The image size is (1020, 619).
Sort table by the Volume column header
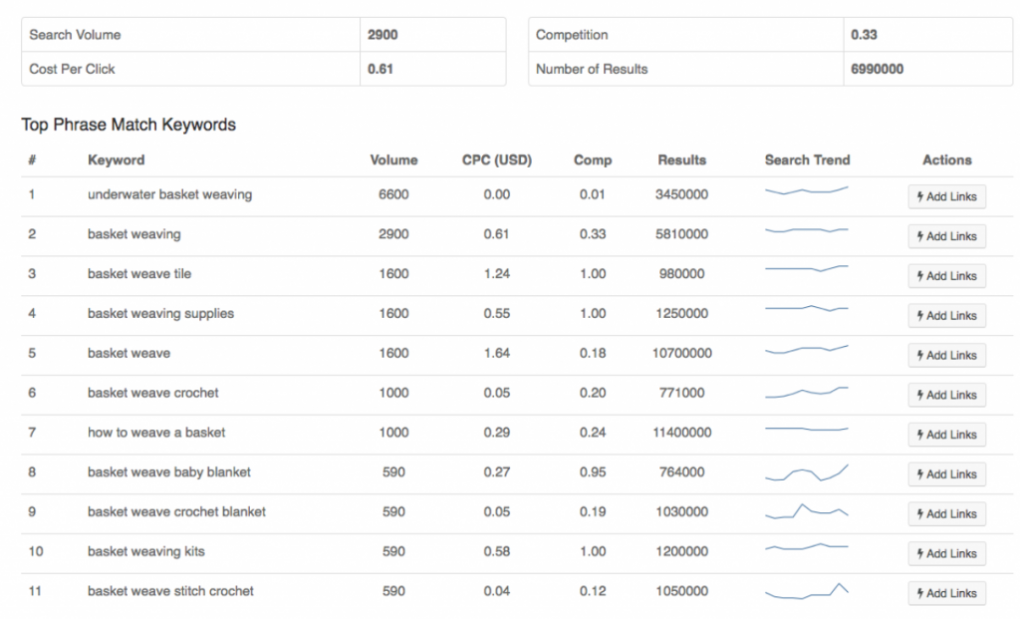[x=393, y=160]
